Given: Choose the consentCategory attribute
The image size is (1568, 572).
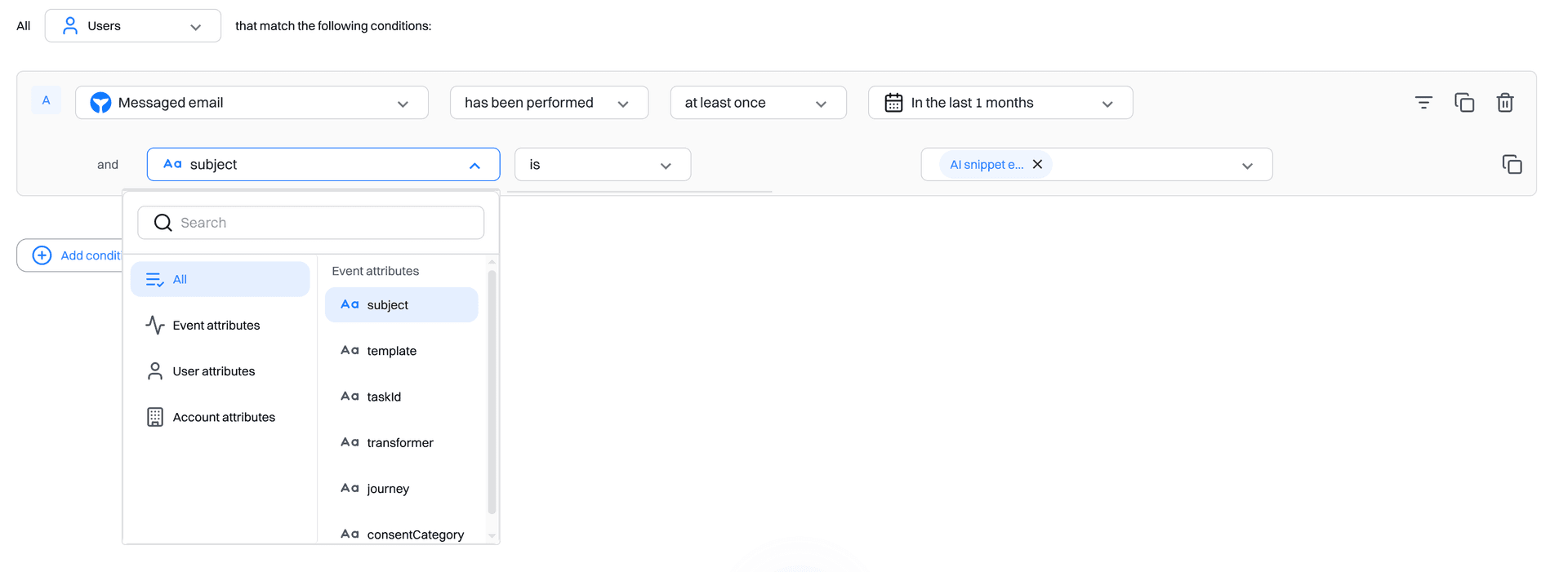Looking at the screenshot, I should tap(401, 534).
